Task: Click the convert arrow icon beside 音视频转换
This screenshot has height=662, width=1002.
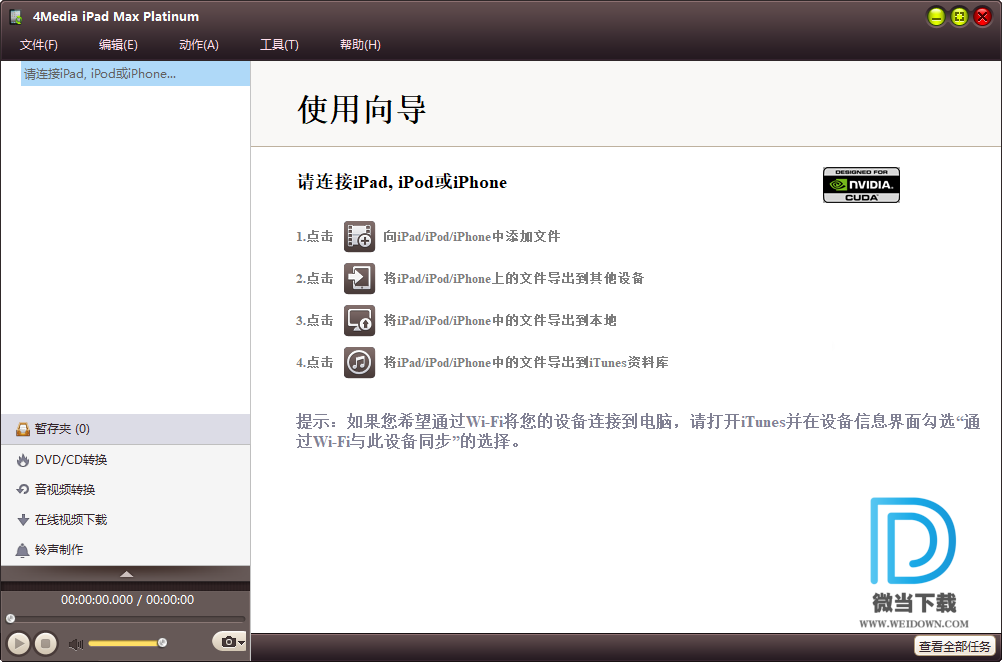Action: click(x=23, y=489)
